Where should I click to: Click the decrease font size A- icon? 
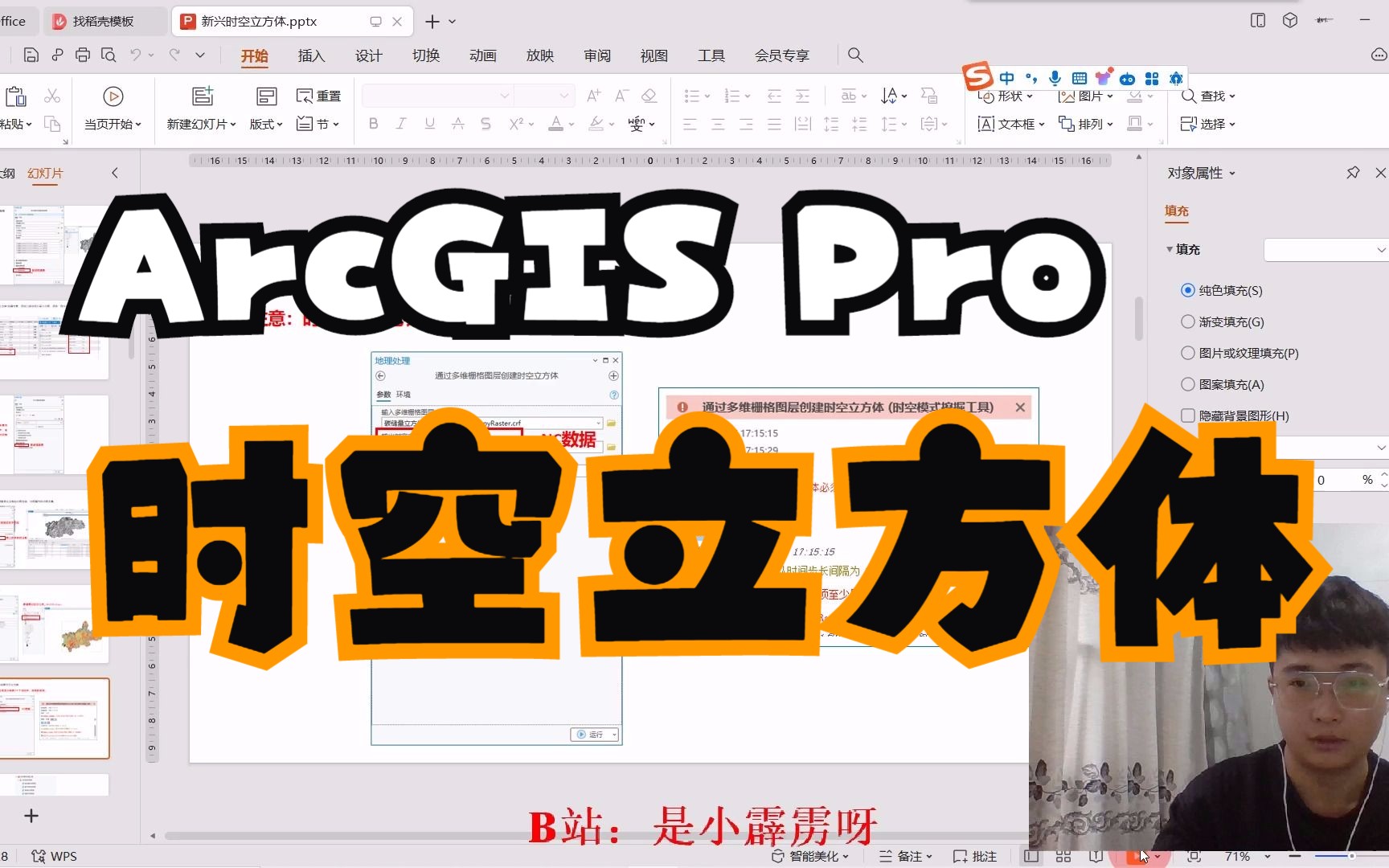click(x=621, y=96)
